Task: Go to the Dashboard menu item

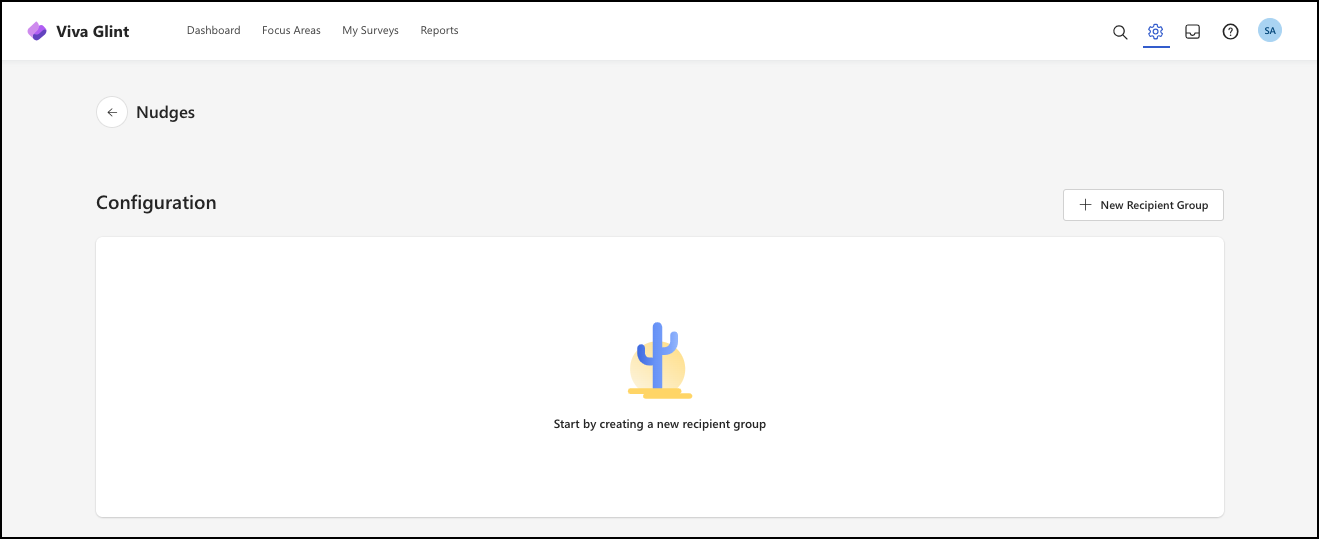Action: click(x=214, y=31)
